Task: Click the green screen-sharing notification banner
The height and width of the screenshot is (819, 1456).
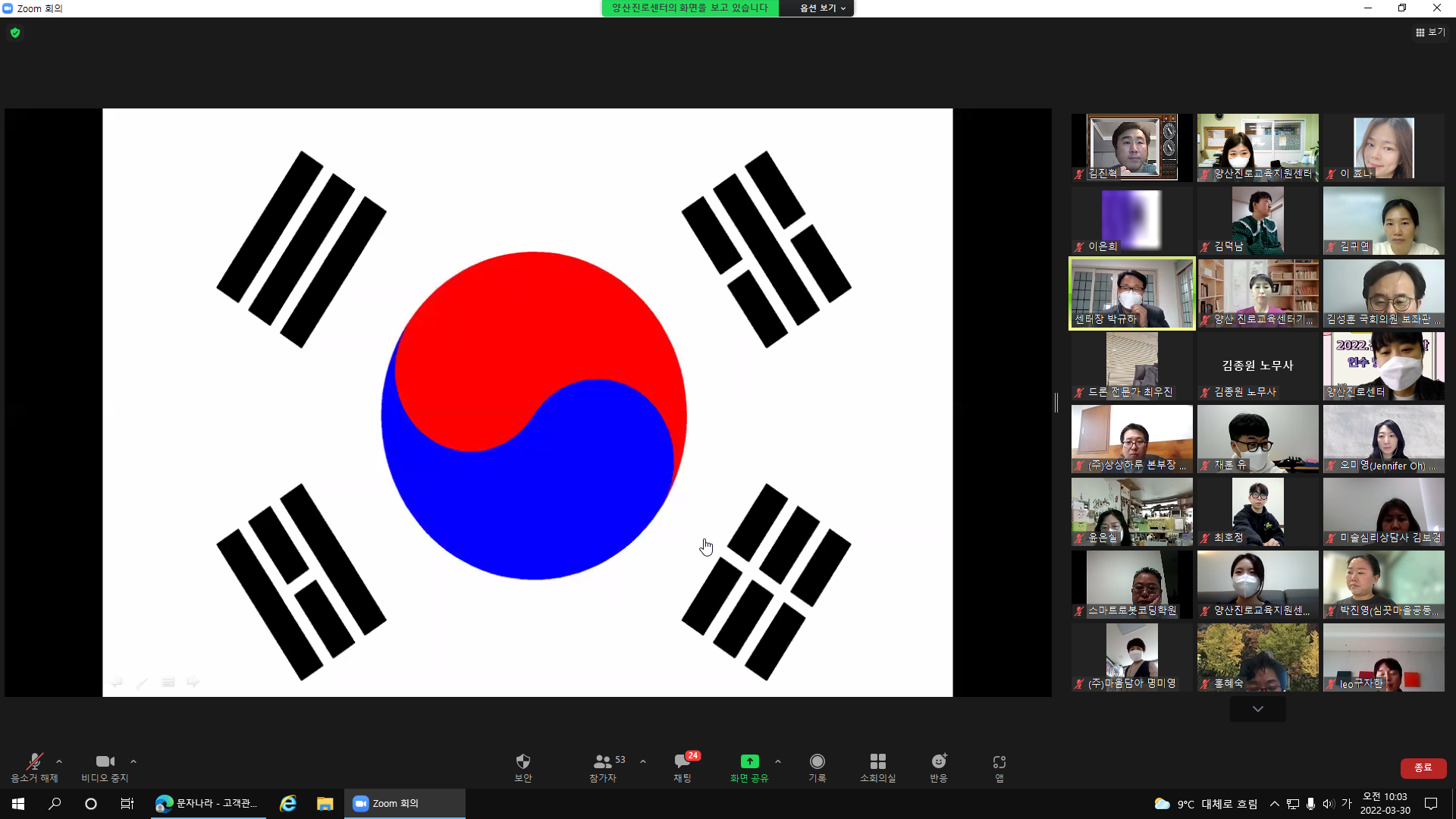Action: click(690, 8)
